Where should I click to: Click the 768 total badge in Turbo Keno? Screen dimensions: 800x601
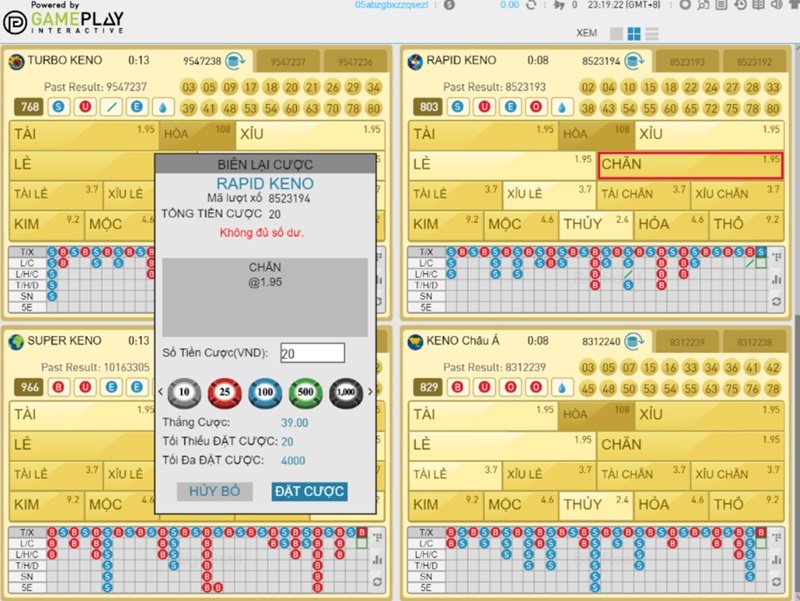tap(30, 107)
